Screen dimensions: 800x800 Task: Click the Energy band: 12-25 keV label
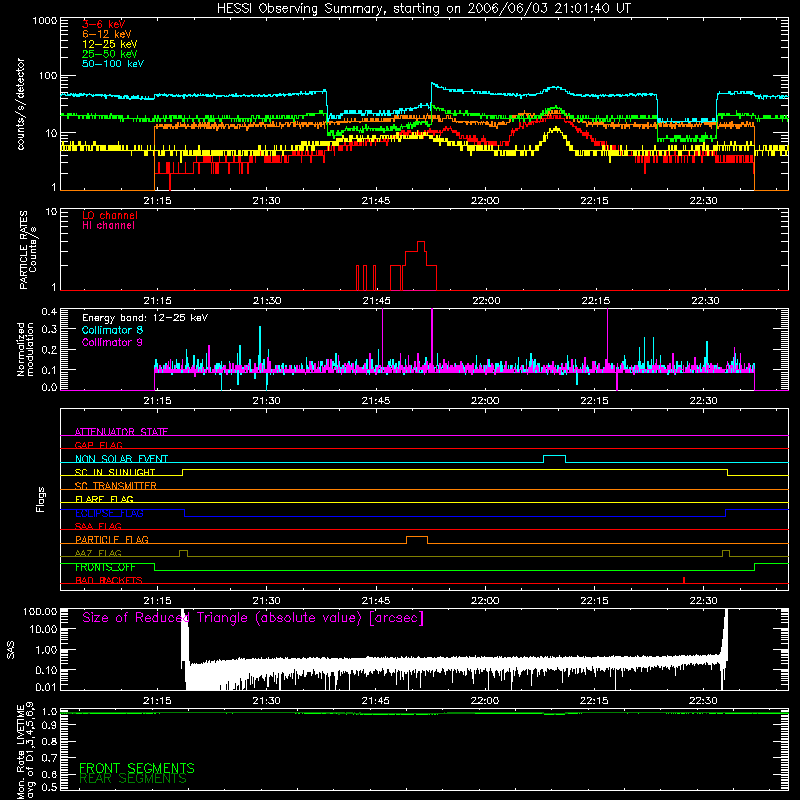point(145,318)
